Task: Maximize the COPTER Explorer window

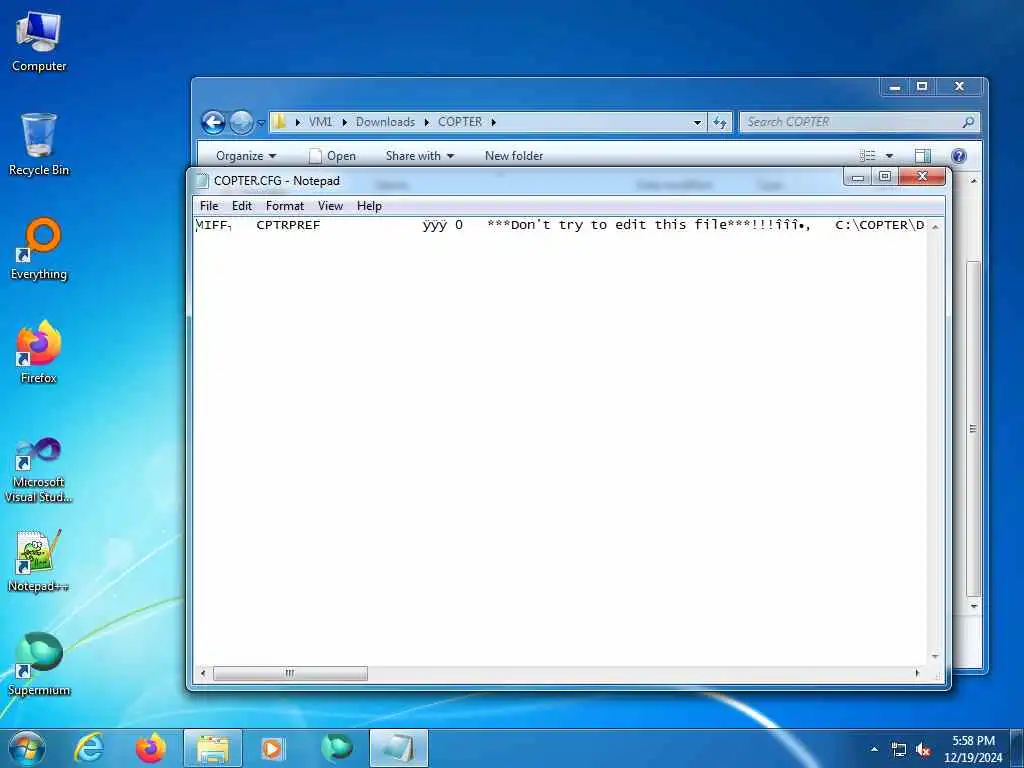Action: pos(922,87)
